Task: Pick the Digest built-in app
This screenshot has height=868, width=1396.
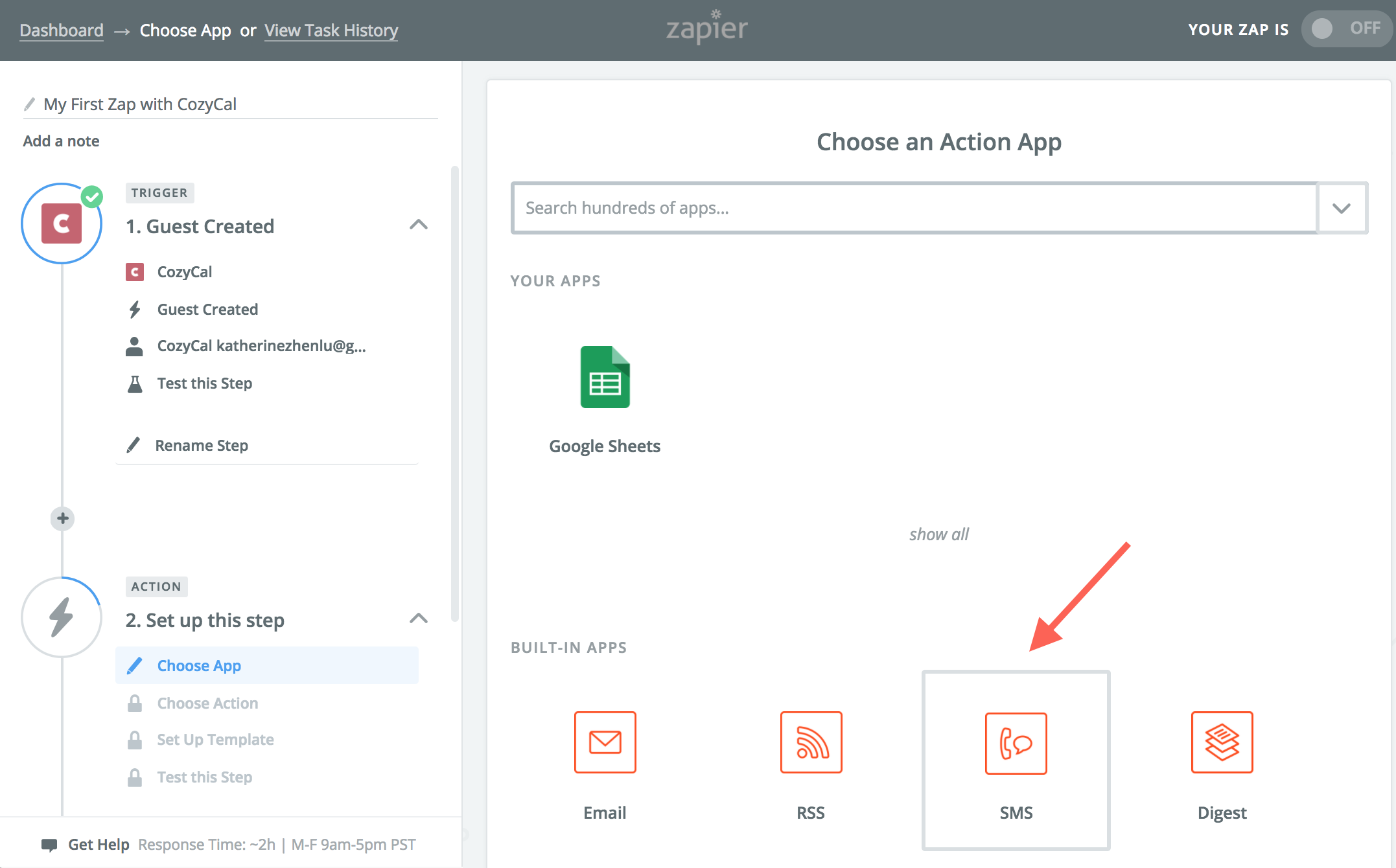Action: (x=1222, y=742)
